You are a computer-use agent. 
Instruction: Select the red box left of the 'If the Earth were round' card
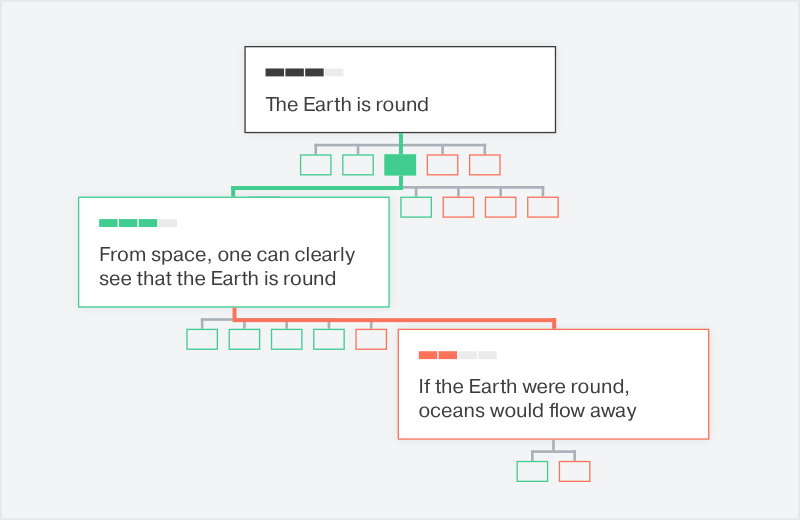point(371,339)
